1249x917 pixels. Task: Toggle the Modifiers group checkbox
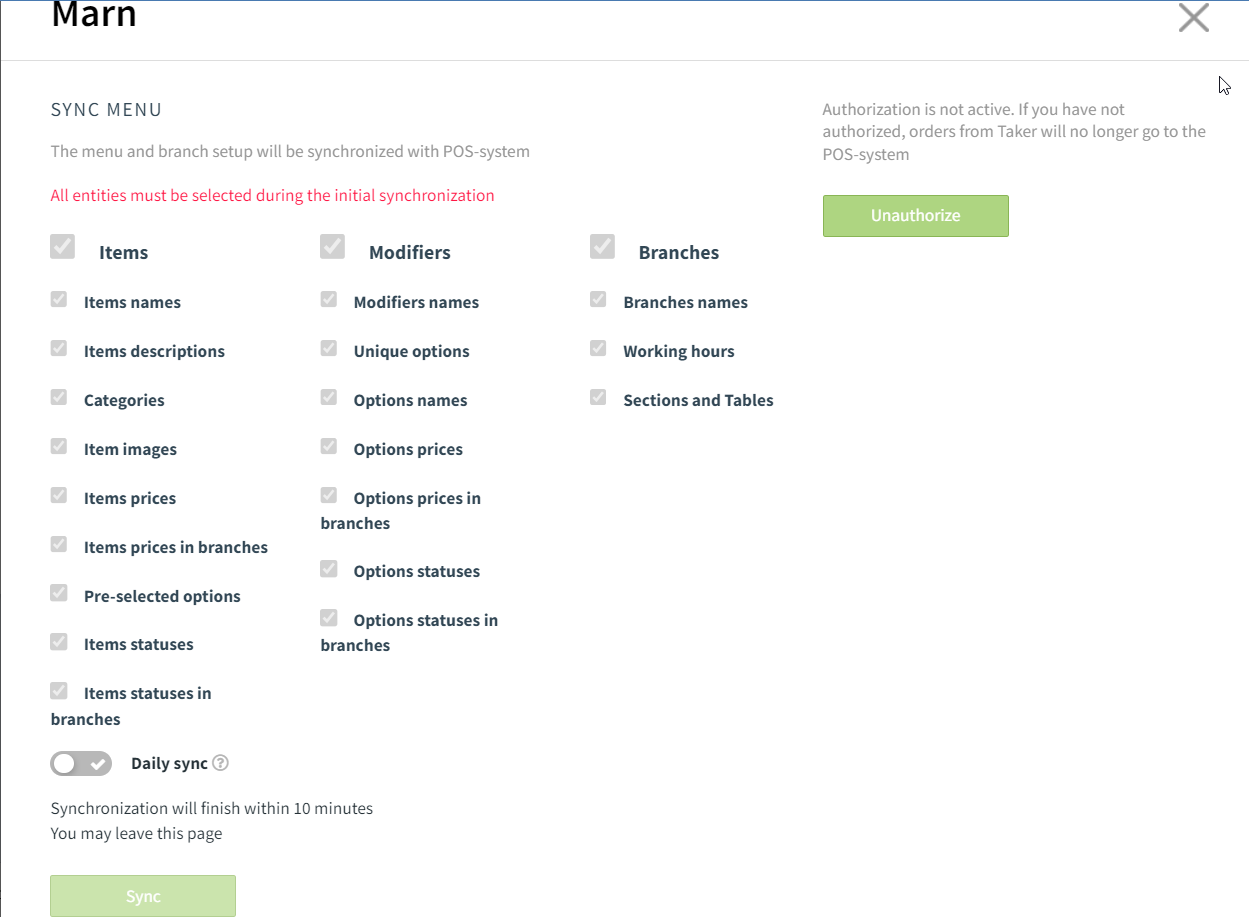tap(333, 247)
